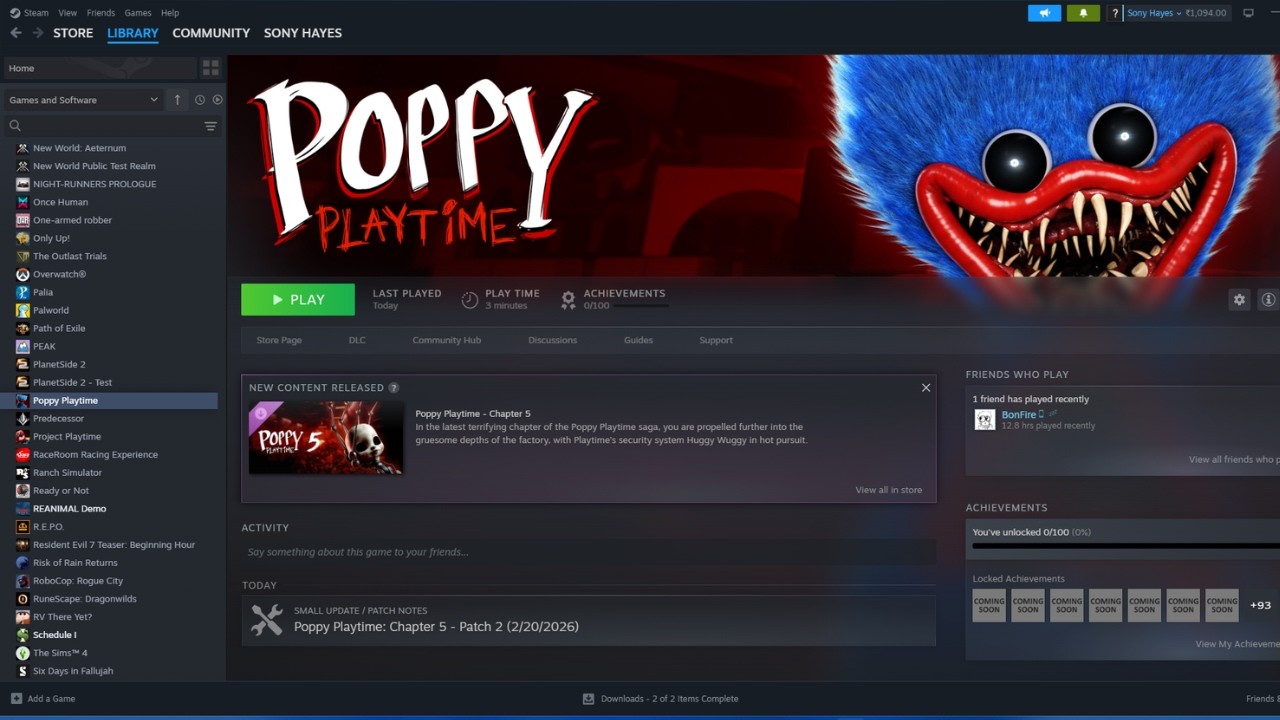Viewport: 1280px width, 720px height.
Task: Open the Community Hub link
Action: [447, 340]
